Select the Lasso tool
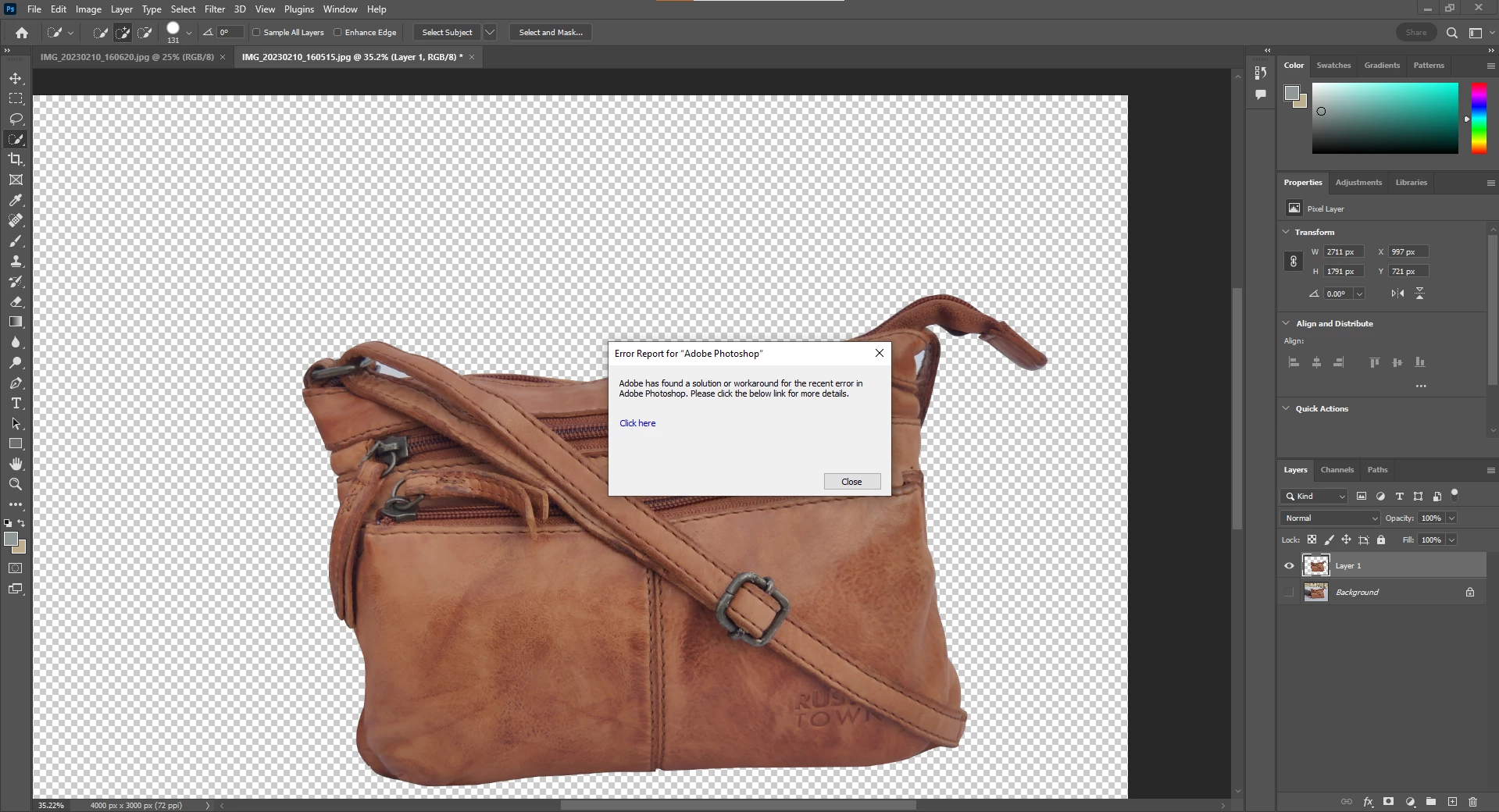This screenshot has height=812, width=1499. click(16, 119)
